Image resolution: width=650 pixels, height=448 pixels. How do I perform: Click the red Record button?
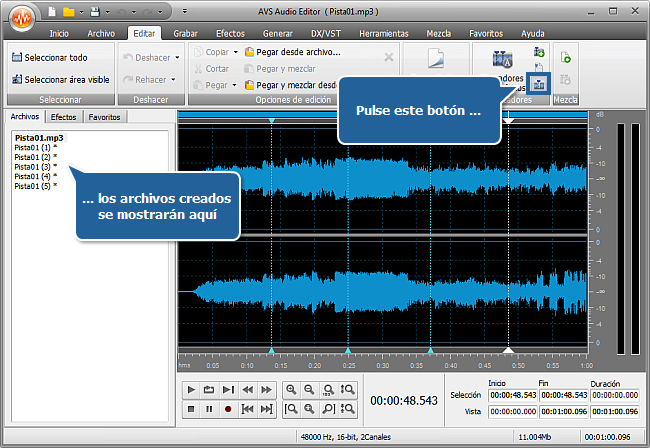pyautogui.click(x=228, y=409)
